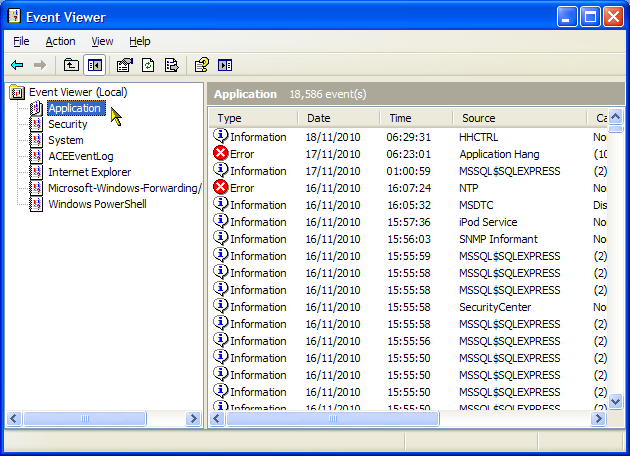Viewport: 630px width, 456px height.
Task: Open the Action menu
Action: 60,41
